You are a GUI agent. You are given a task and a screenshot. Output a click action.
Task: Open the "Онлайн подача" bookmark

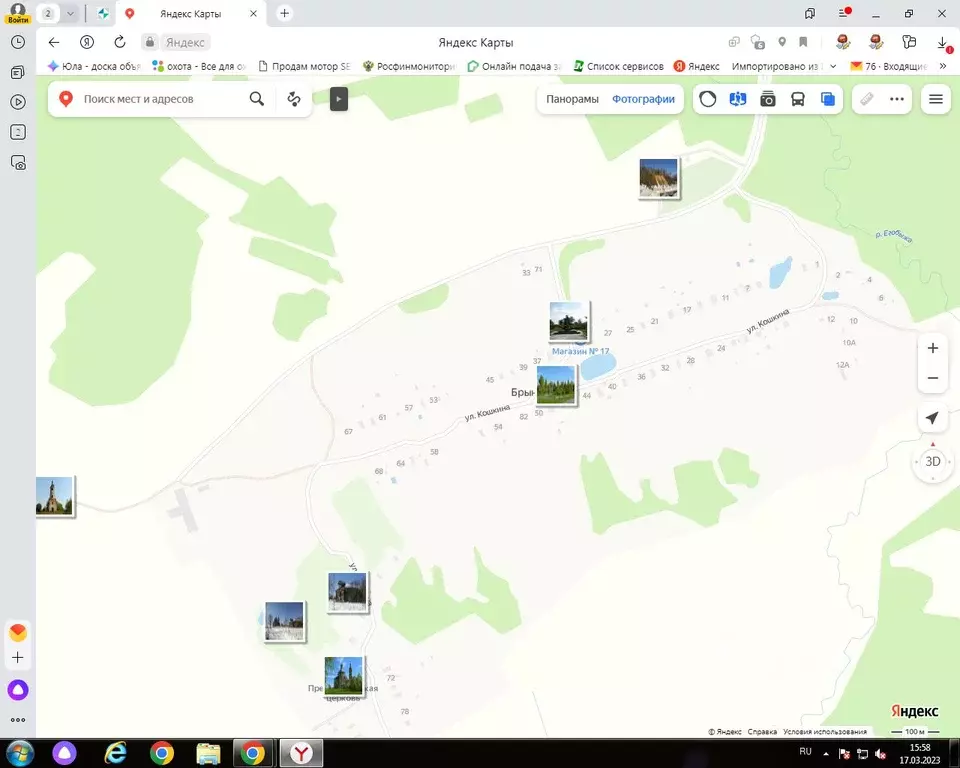coord(515,66)
